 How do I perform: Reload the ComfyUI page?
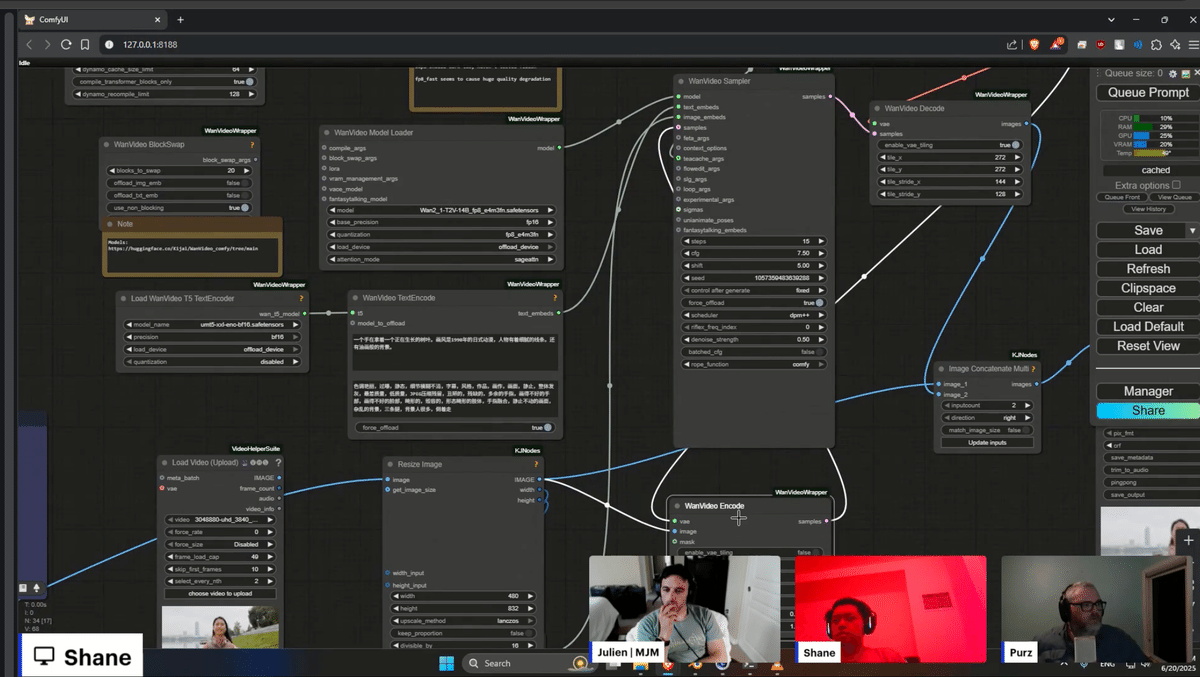pyautogui.click(x=66, y=44)
